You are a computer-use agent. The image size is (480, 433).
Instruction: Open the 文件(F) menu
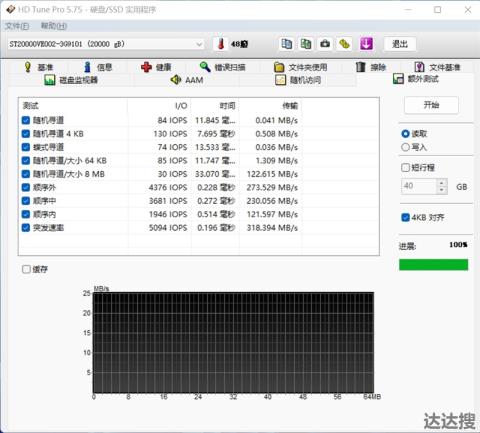click(x=17, y=26)
